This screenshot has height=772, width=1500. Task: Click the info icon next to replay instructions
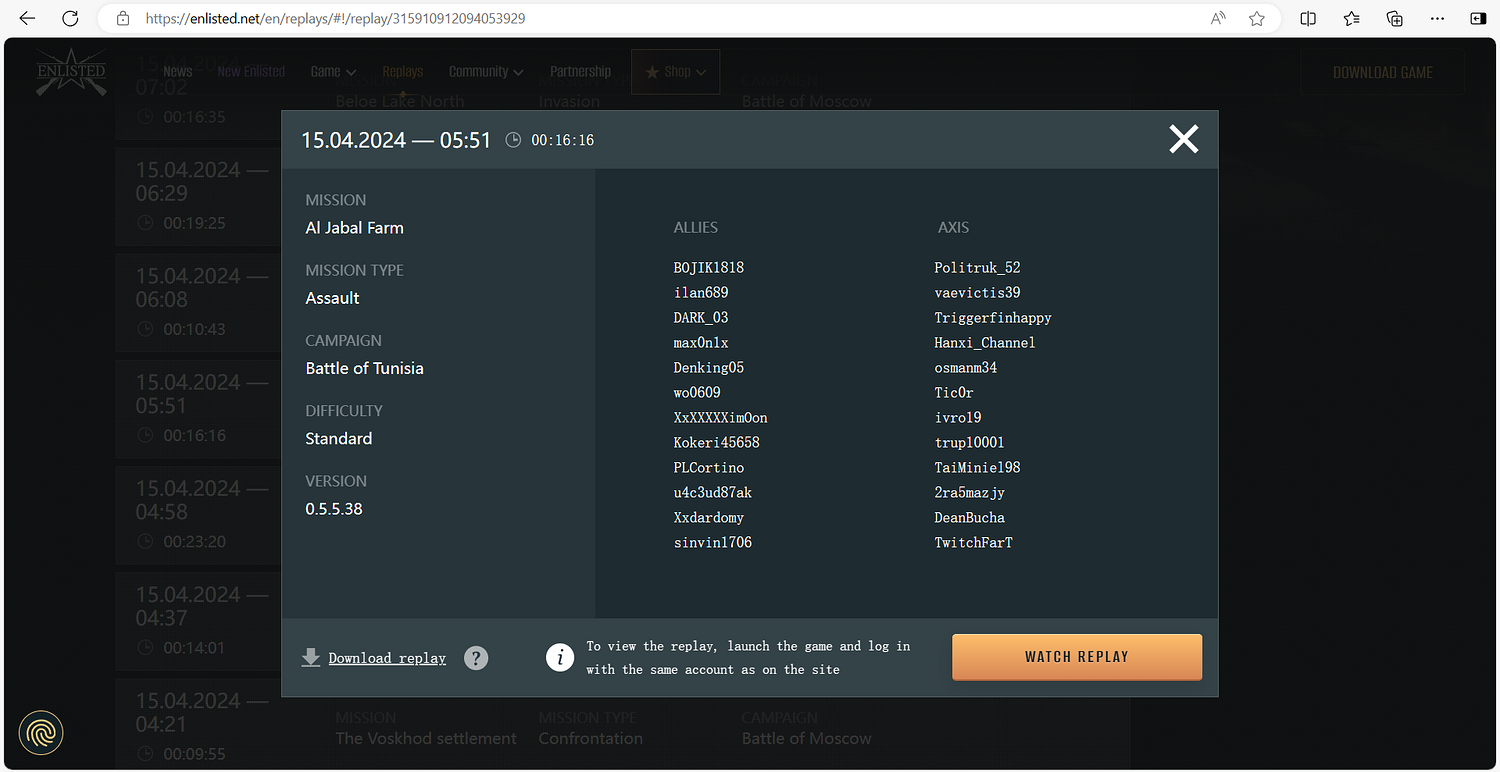click(560, 657)
